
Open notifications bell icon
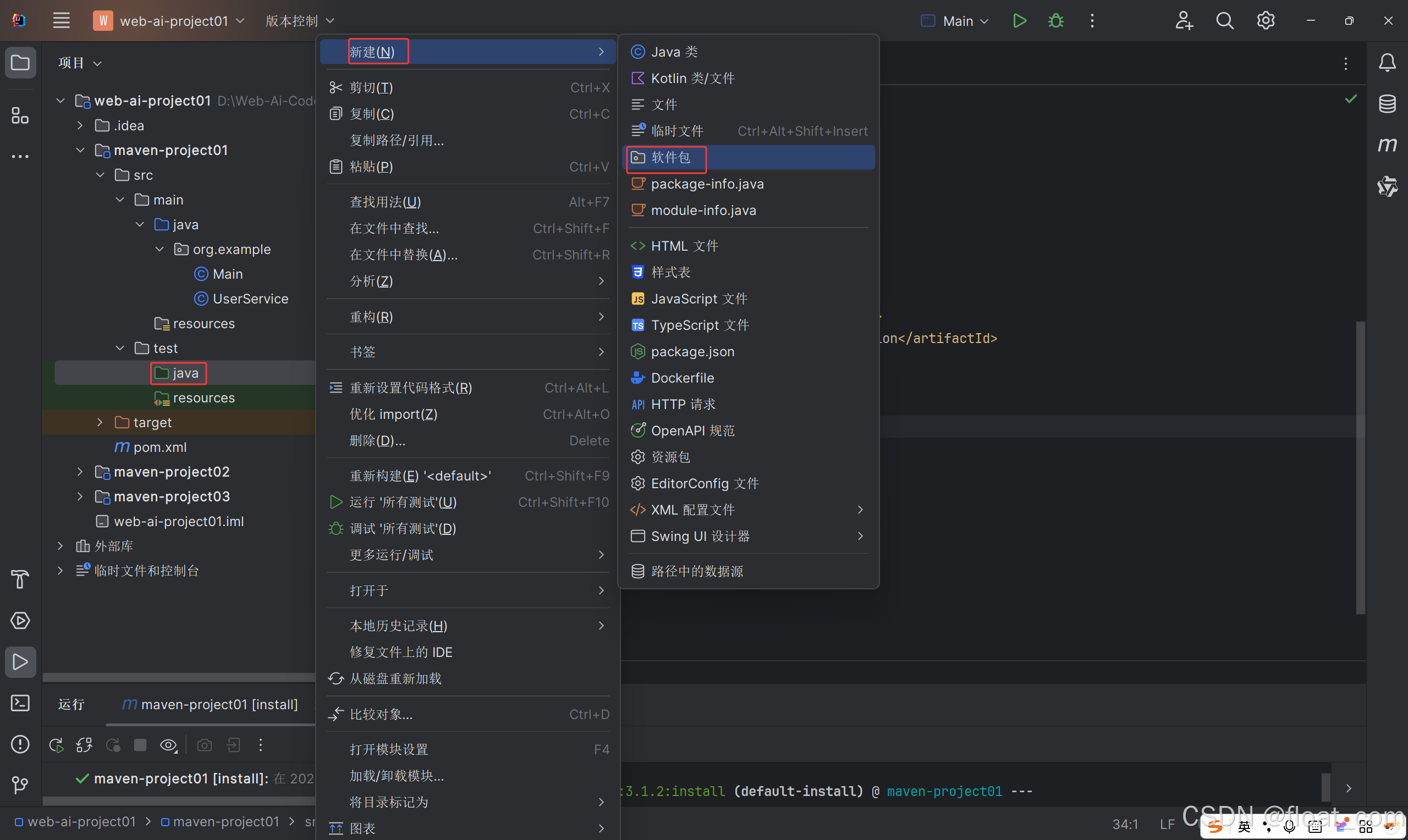[1387, 62]
